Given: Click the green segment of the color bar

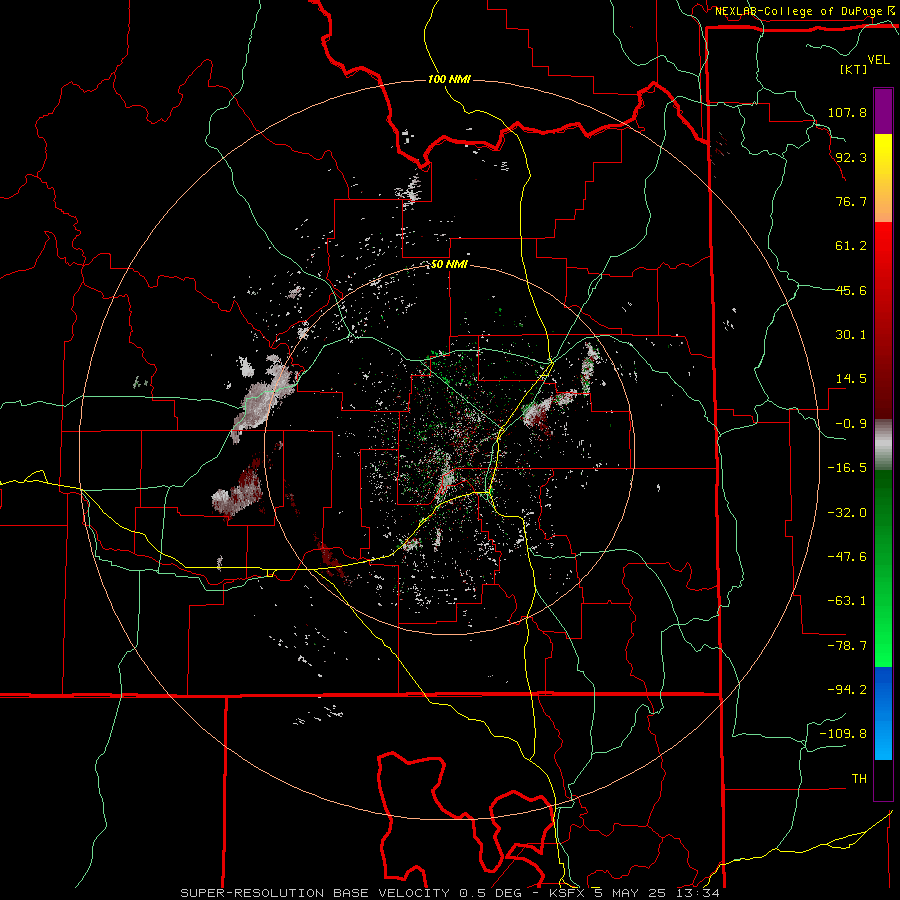Looking at the screenshot, I should (883, 568).
